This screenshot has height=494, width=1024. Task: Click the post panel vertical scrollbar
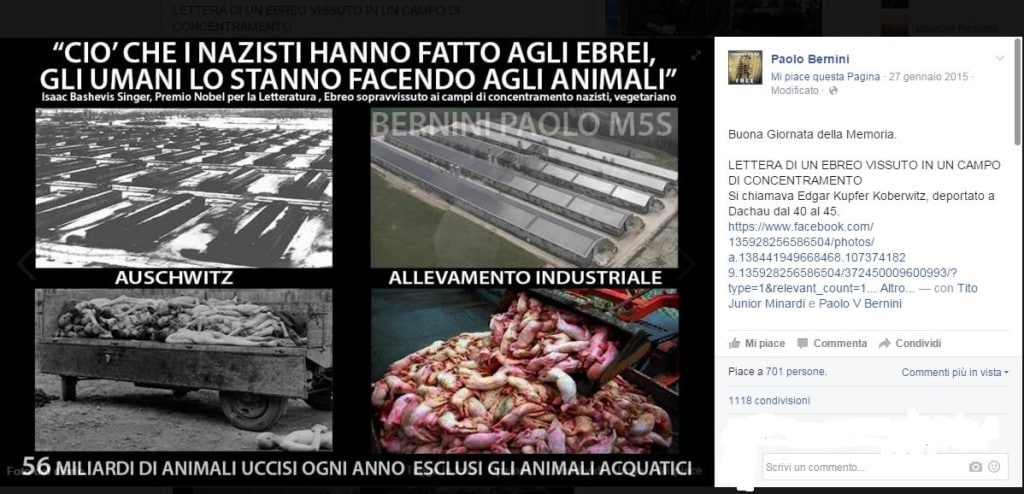tap(1018, 91)
